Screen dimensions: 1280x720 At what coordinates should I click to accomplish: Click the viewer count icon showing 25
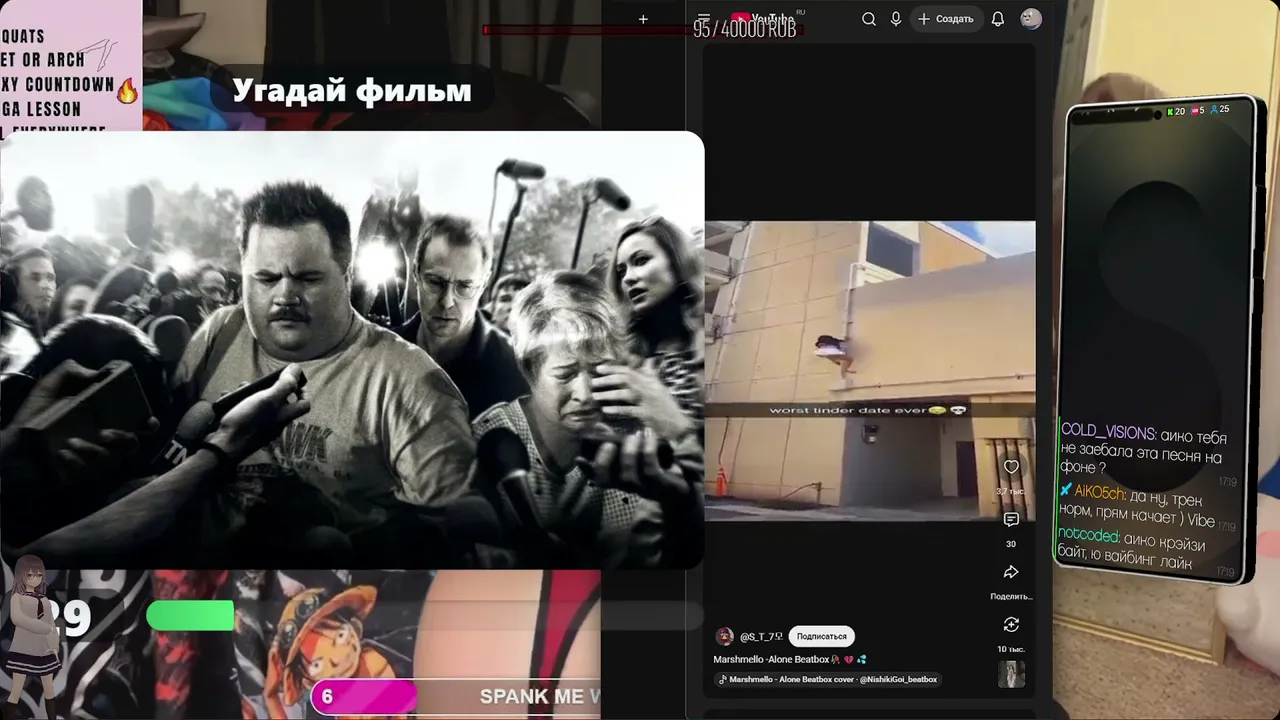[x=1220, y=109]
